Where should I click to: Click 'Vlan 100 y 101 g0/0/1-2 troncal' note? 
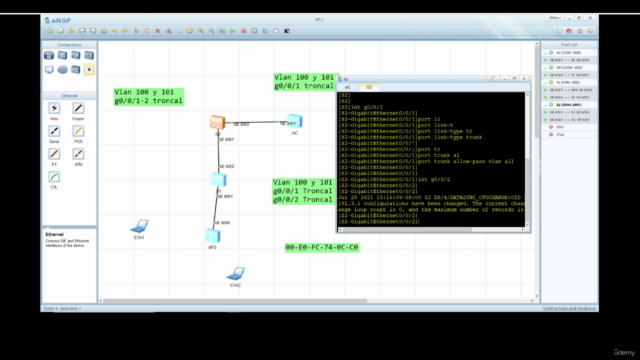click(x=149, y=97)
